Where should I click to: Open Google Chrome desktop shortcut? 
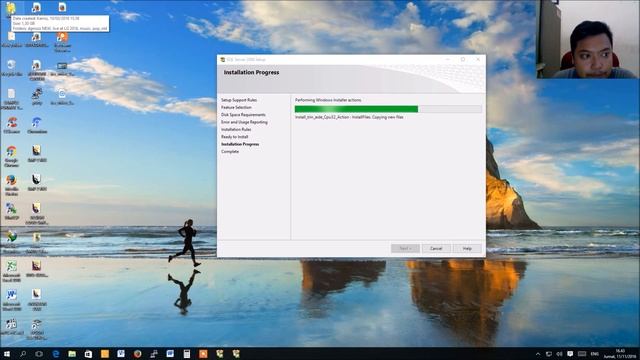click(x=11, y=156)
